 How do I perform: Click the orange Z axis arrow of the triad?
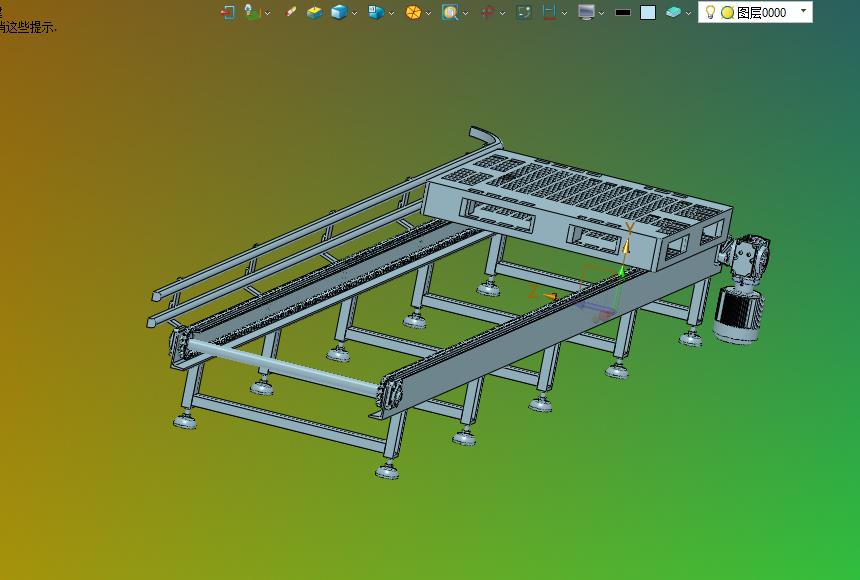549,296
